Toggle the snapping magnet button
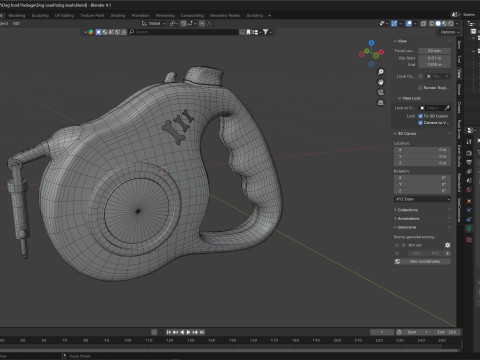480x360 pixels. click(x=183, y=24)
